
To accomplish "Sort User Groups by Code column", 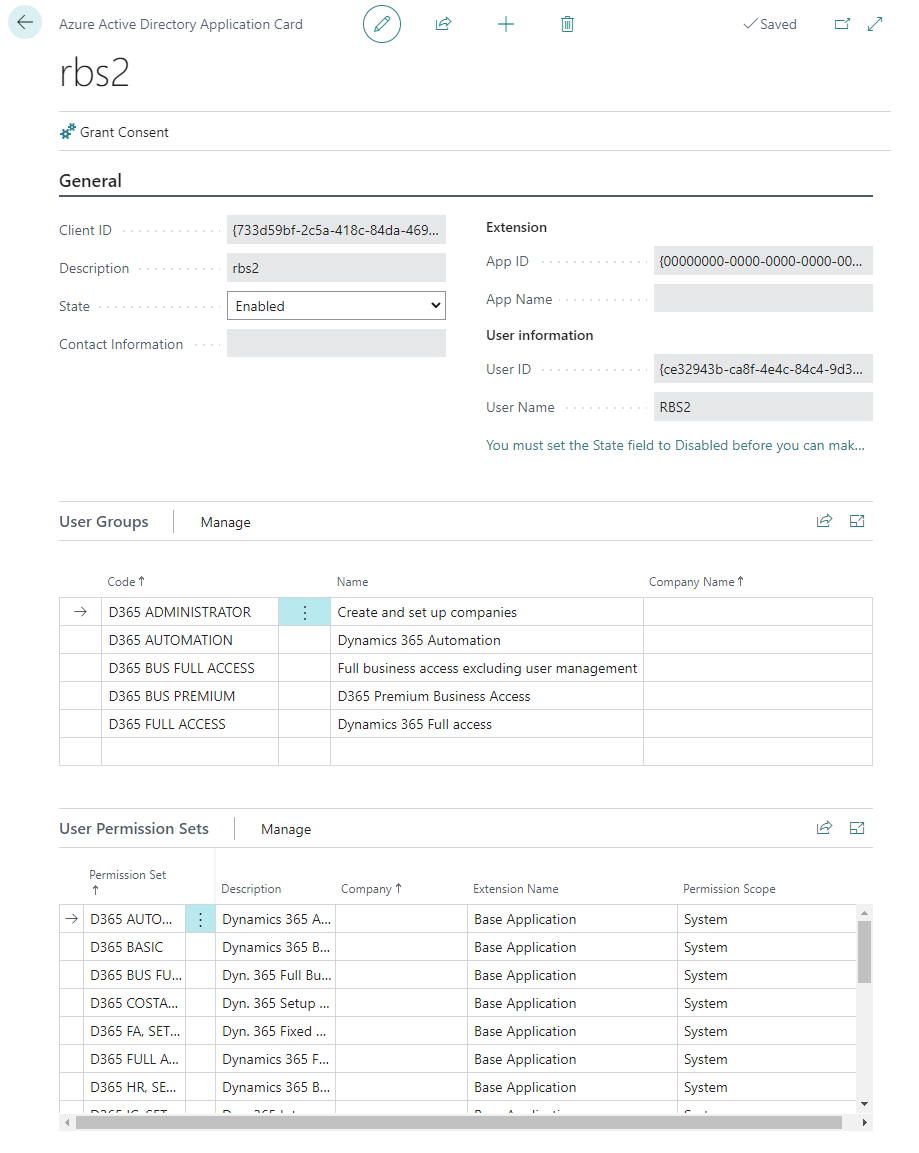I will [126, 582].
